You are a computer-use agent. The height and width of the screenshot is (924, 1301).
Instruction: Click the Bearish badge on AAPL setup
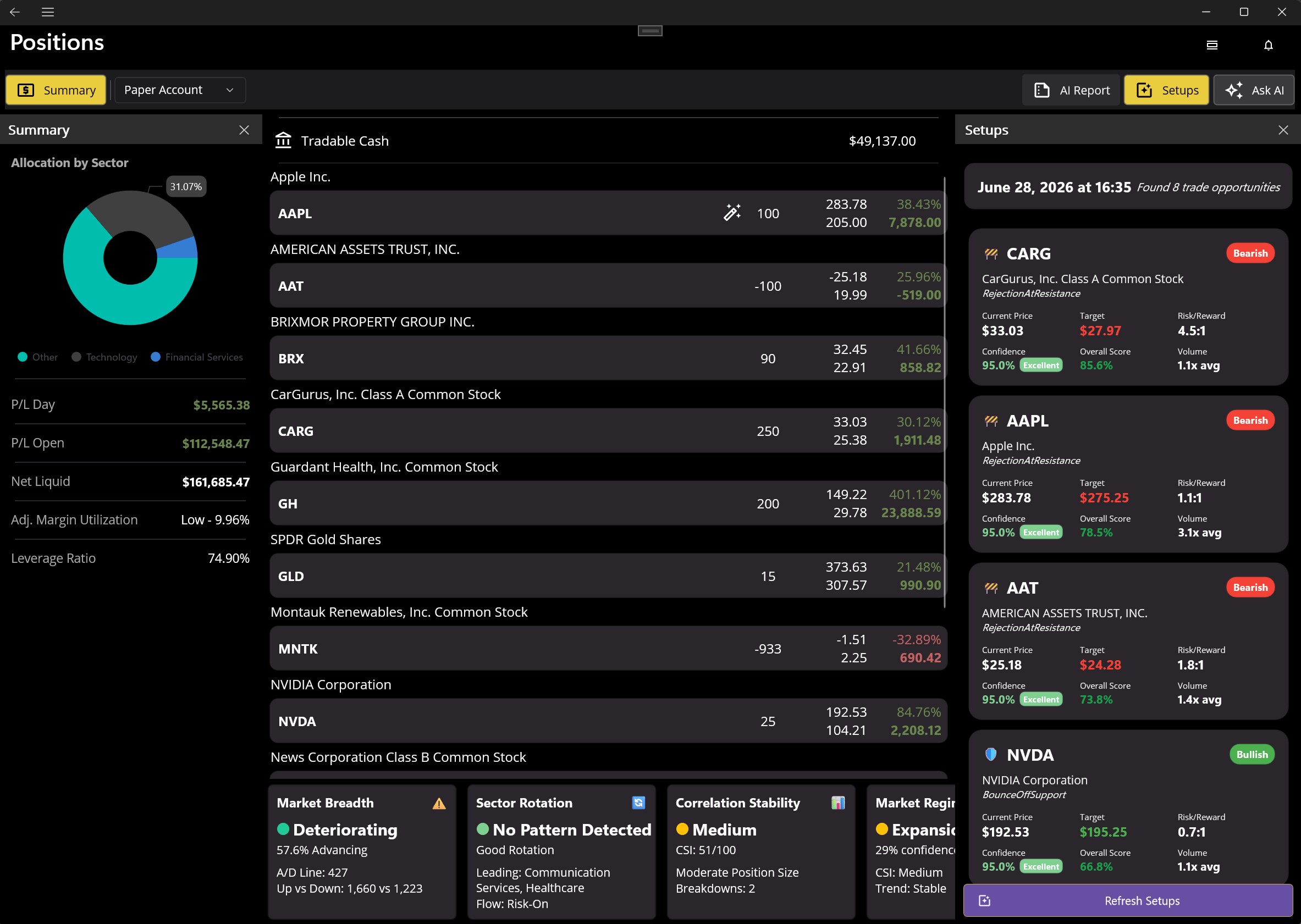tap(1250, 420)
